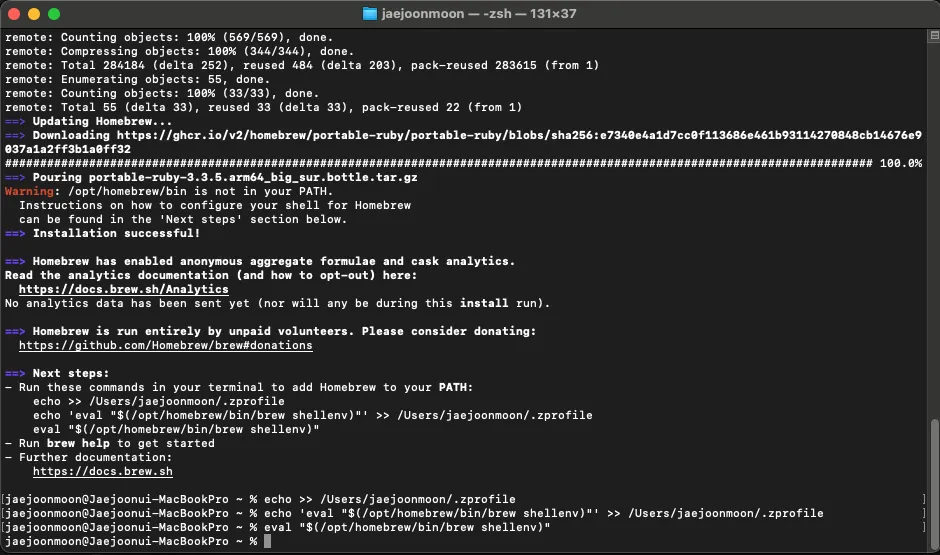Click the entered eval brew shellenv prompt command
Image resolution: width=940 pixels, height=555 pixels.
coord(408,527)
